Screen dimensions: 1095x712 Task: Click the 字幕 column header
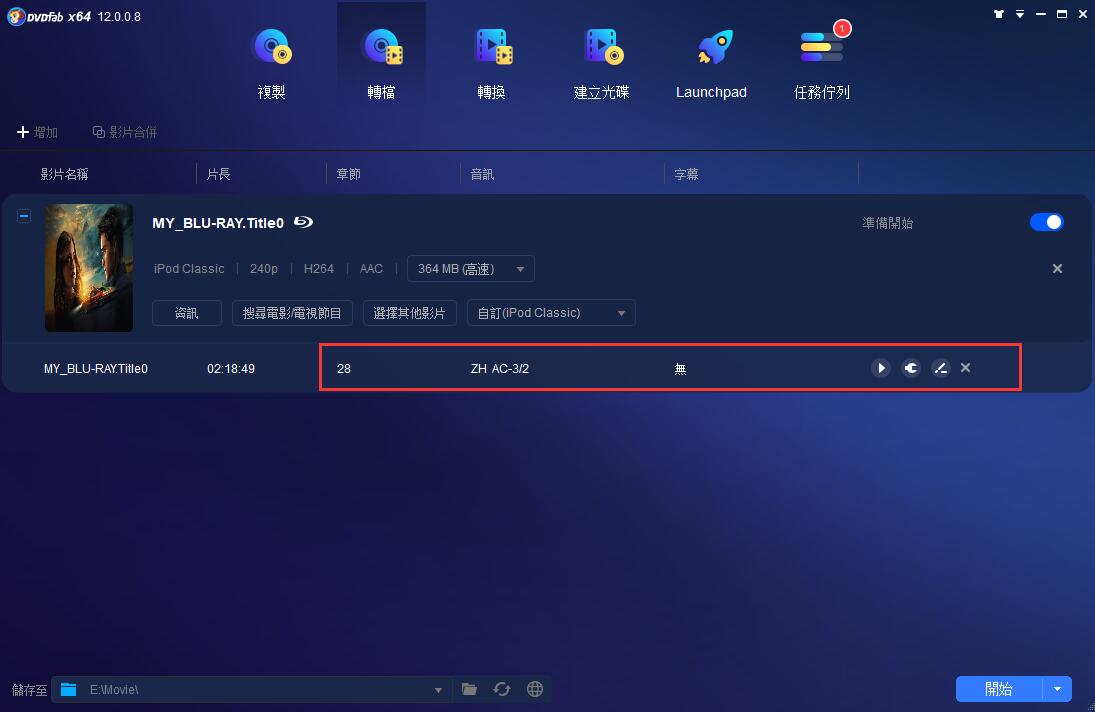pyautogui.click(x=686, y=174)
